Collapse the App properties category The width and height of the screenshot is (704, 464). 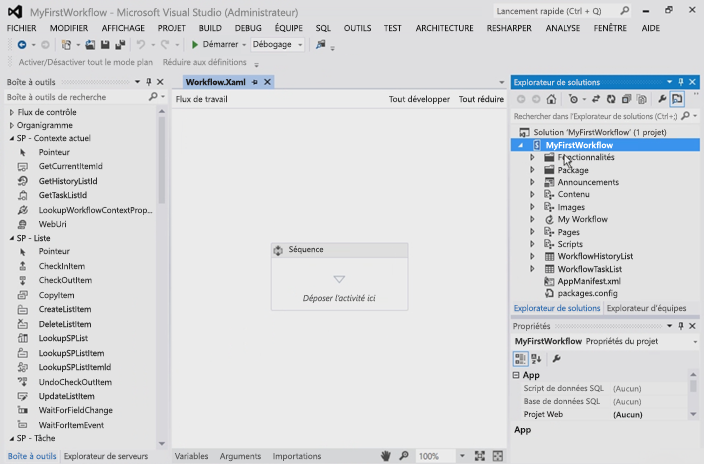coord(516,375)
